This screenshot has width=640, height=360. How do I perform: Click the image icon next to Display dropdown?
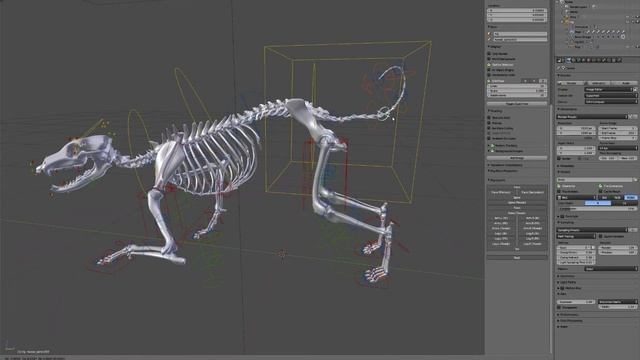coord(635,89)
